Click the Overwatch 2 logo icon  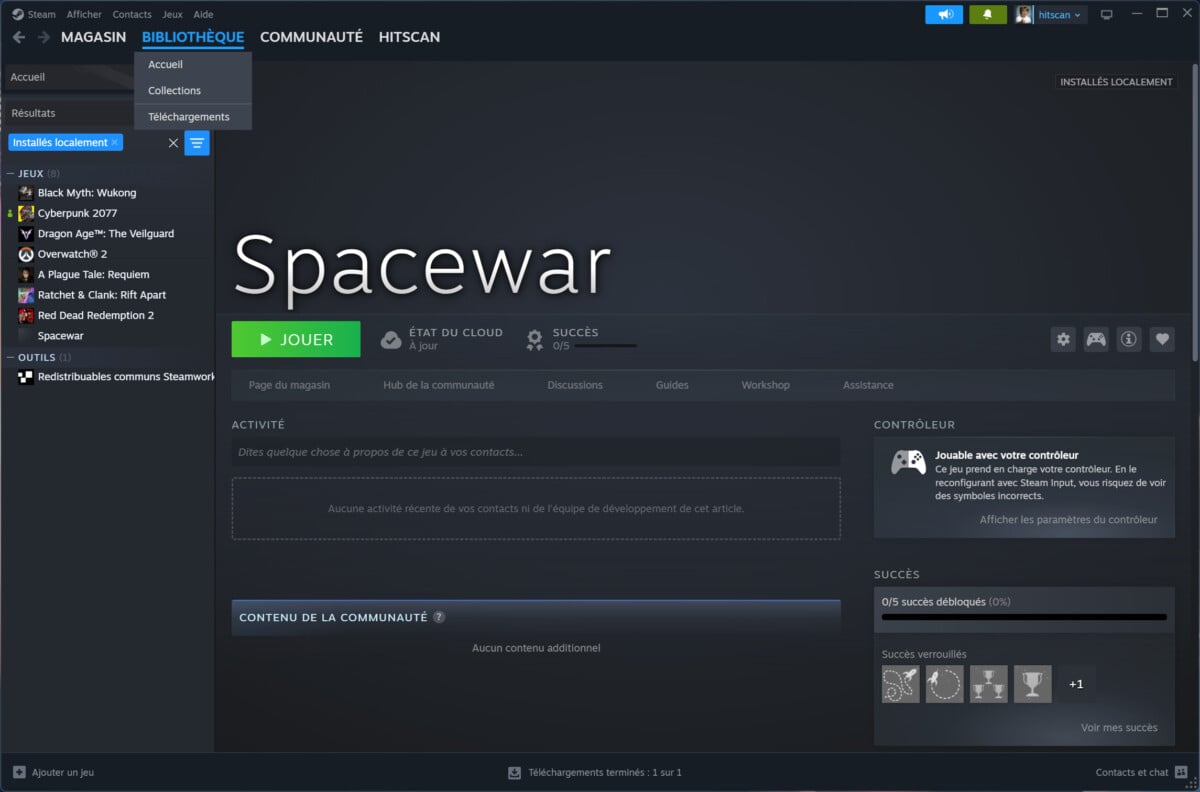(26, 254)
